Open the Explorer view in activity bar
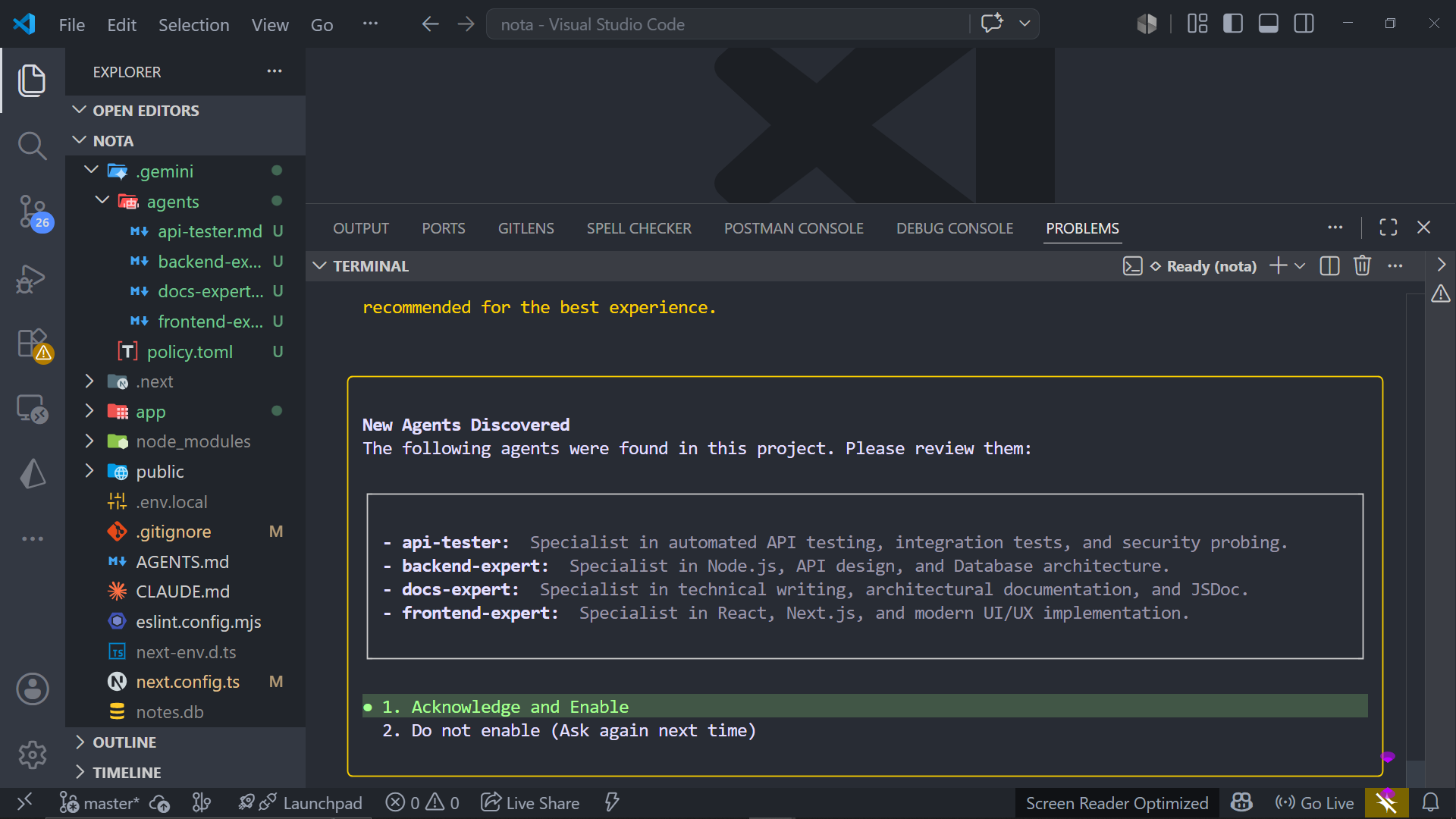Screen dimensions: 1456x819 point(32,80)
